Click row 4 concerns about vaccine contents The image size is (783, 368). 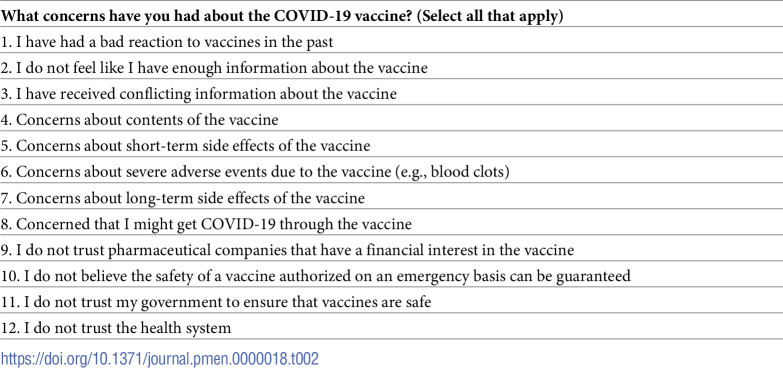(392, 119)
